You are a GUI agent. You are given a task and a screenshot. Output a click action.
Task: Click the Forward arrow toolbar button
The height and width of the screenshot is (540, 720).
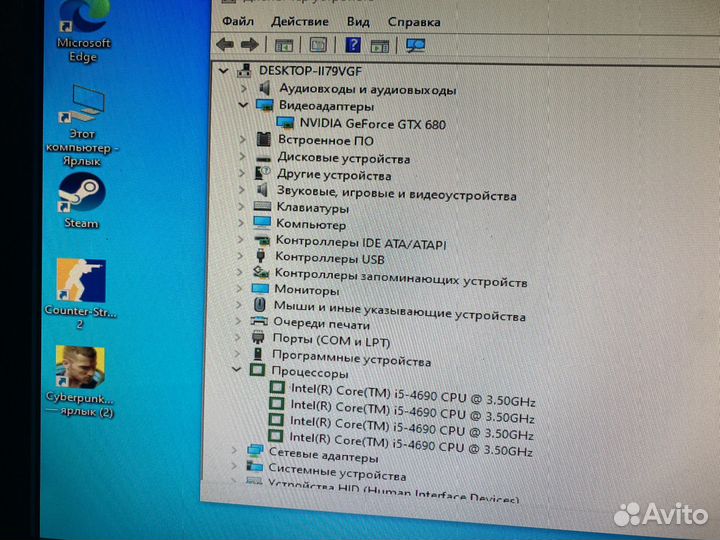pos(249,45)
